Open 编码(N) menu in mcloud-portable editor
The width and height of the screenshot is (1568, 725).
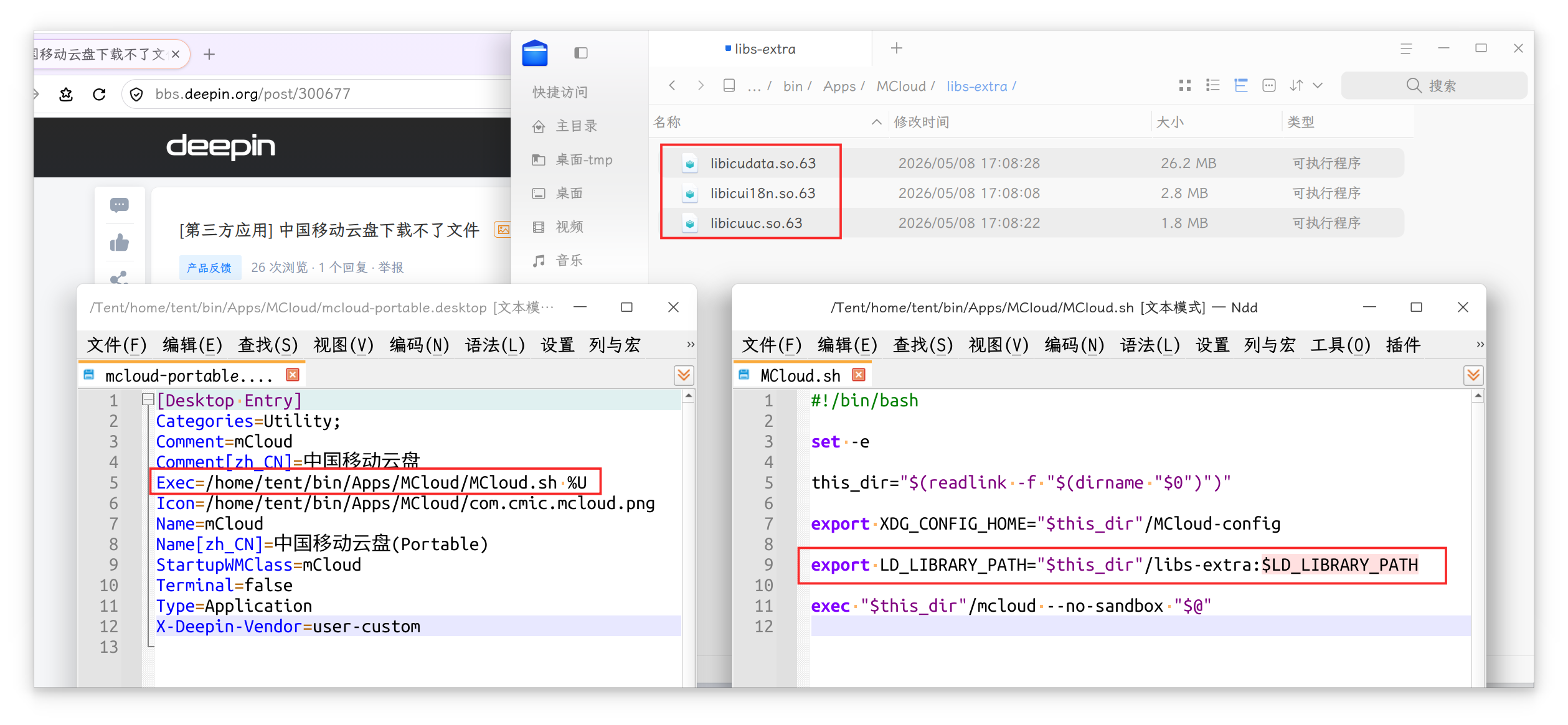419,345
